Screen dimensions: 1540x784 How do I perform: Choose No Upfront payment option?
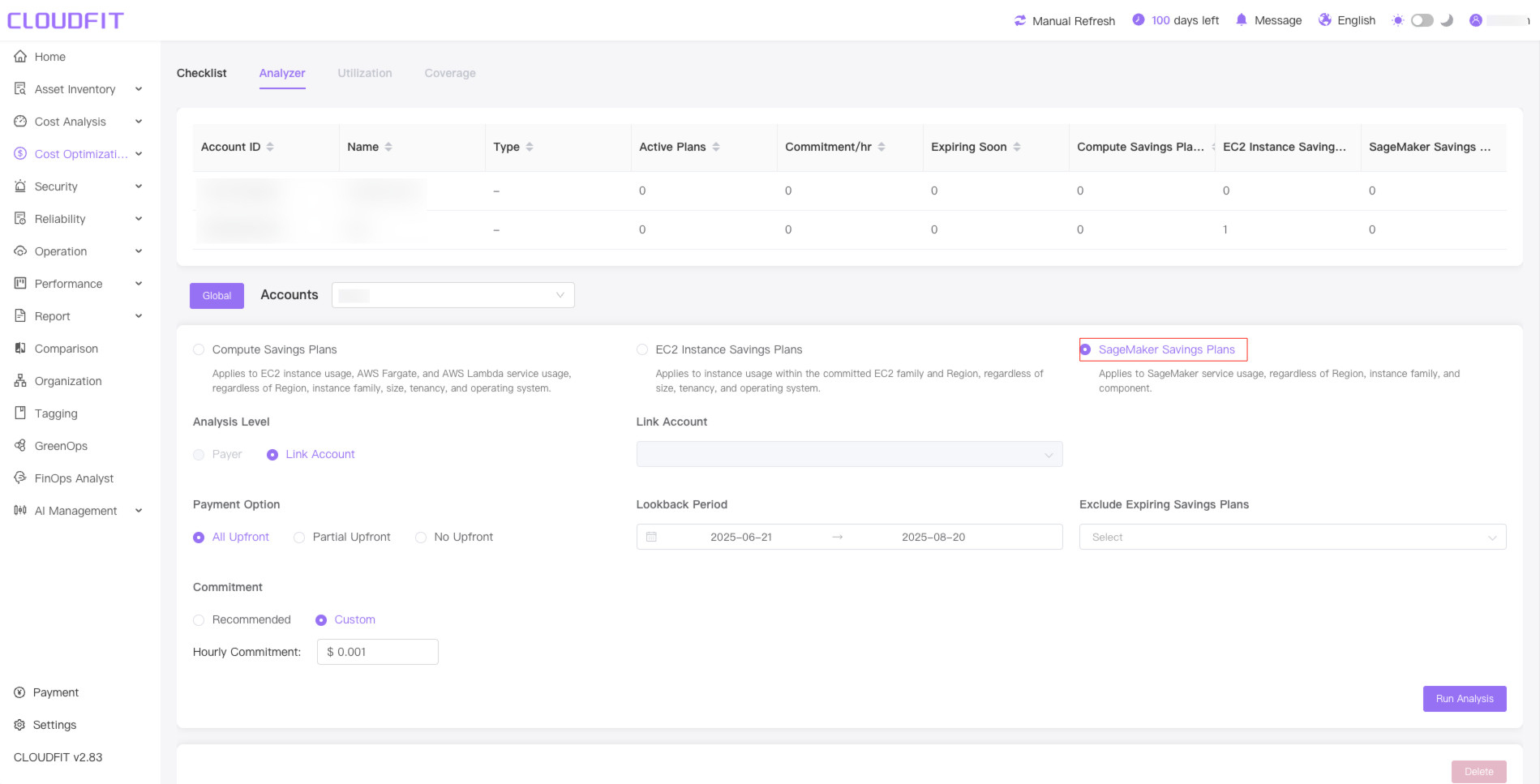421,538
